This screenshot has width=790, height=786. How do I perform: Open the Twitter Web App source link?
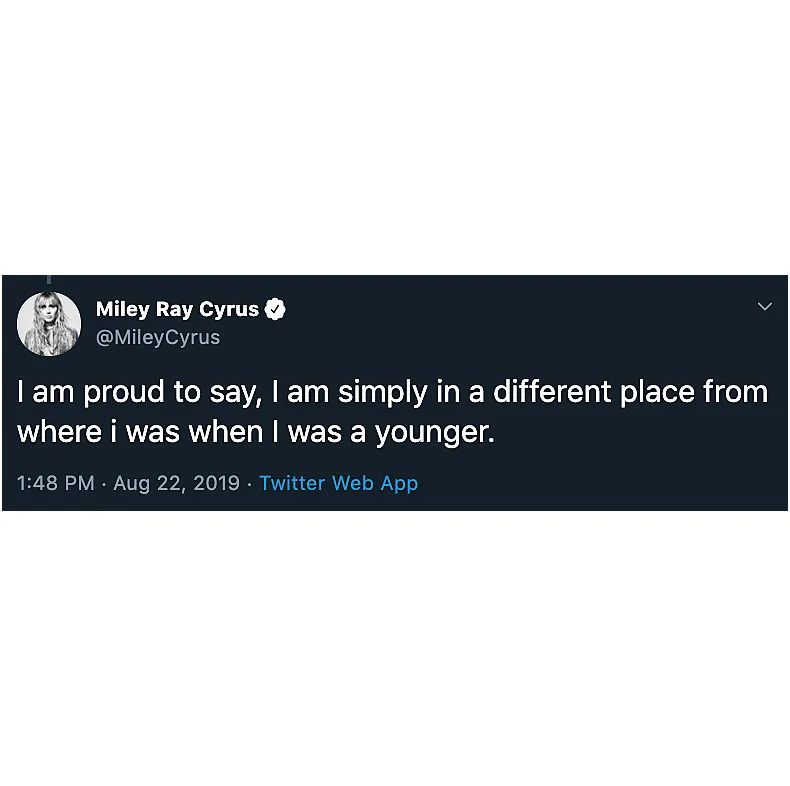[338, 483]
